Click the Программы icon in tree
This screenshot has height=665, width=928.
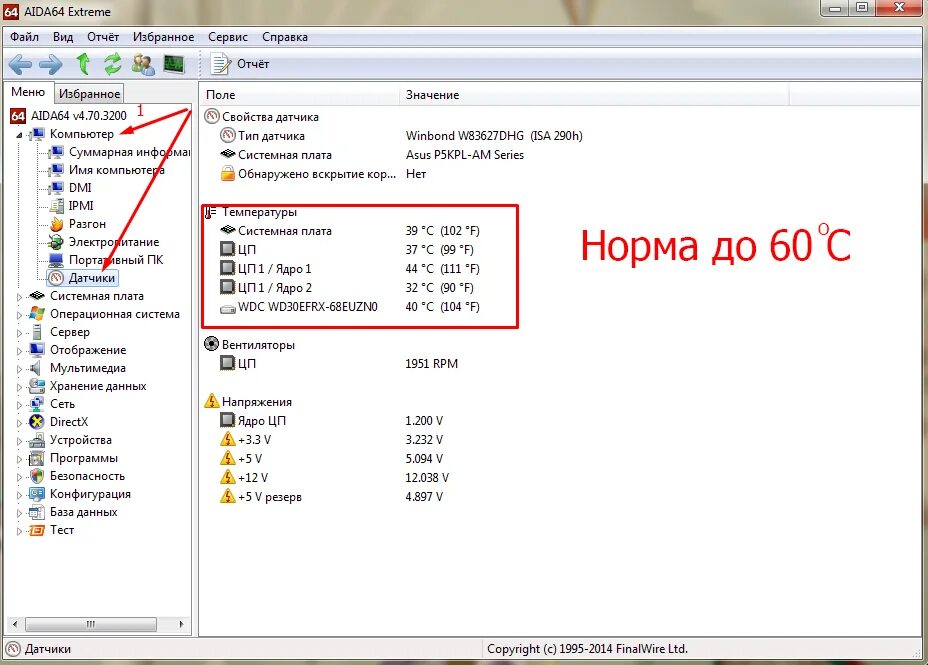[x=37, y=458]
